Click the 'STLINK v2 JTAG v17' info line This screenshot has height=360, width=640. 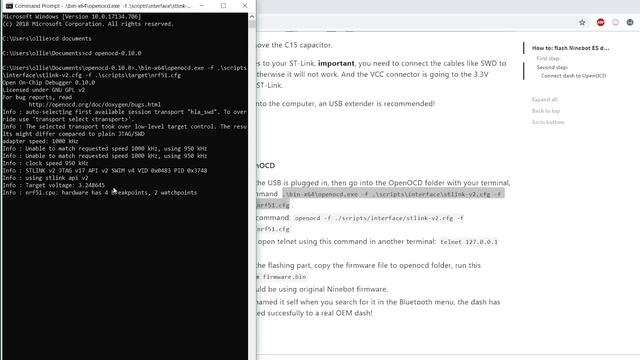[x=104, y=171]
